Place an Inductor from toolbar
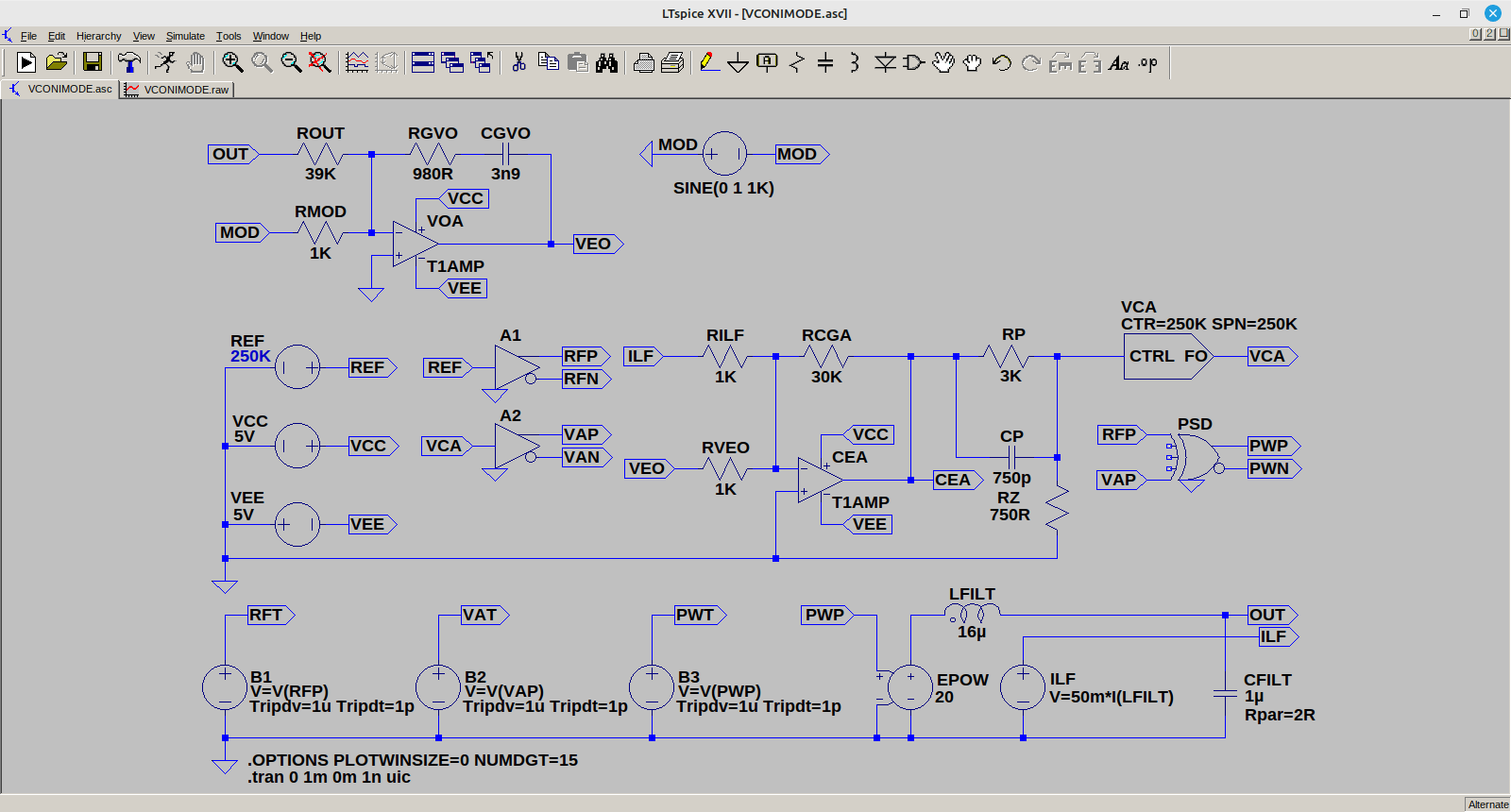The image size is (1511, 812). pyautogui.click(x=855, y=62)
